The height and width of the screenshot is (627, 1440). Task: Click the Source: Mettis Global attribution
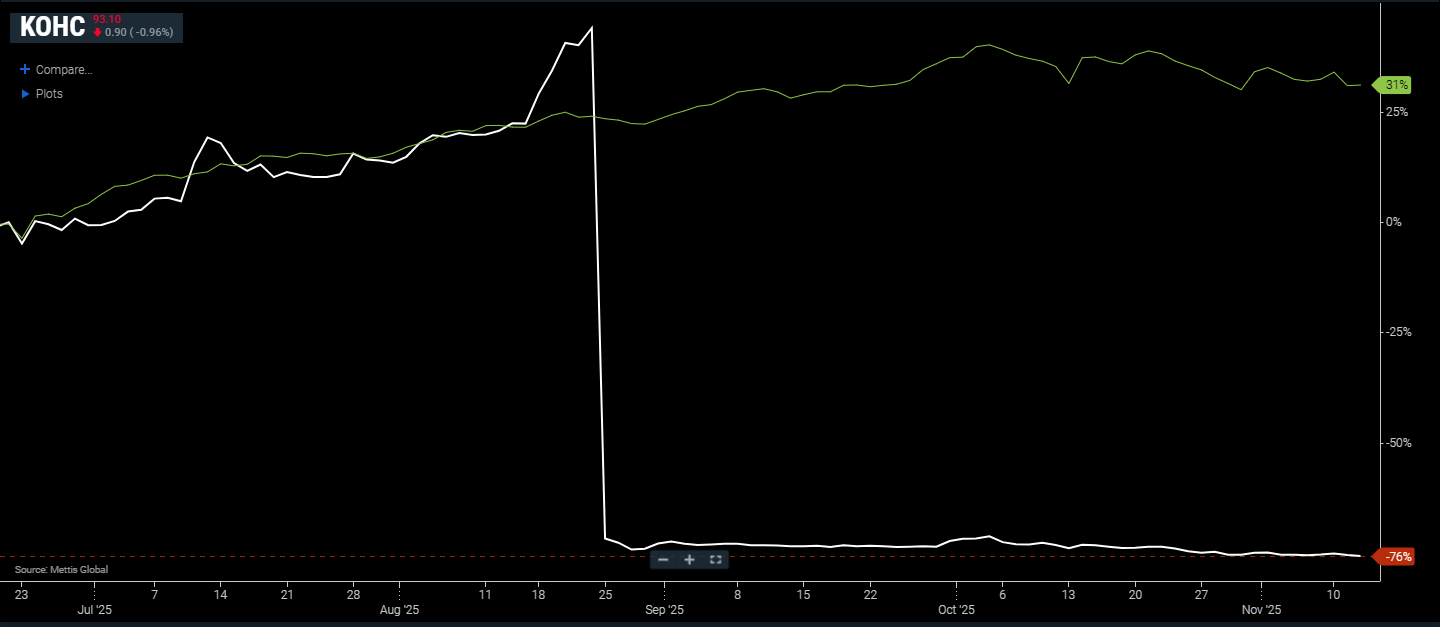(x=61, y=570)
